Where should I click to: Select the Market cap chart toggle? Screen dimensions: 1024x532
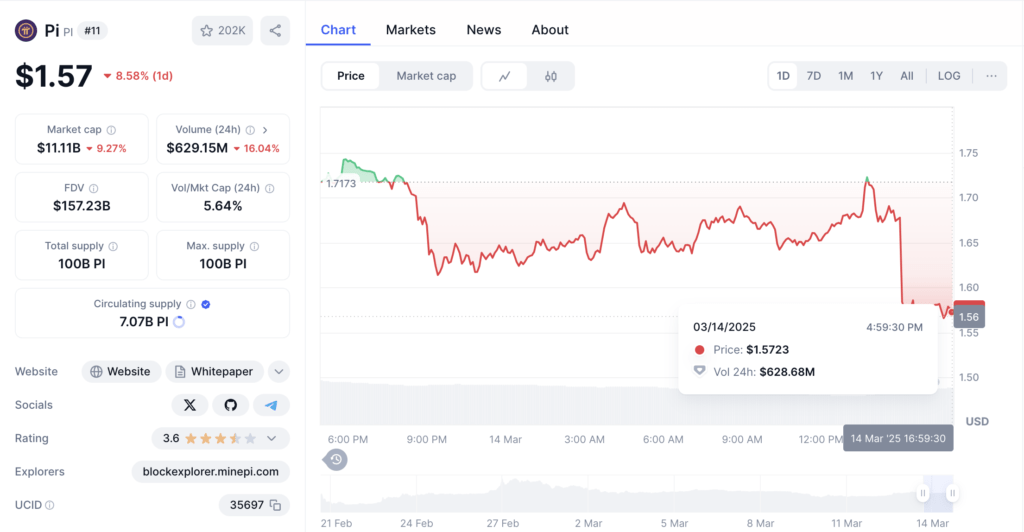point(426,76)
